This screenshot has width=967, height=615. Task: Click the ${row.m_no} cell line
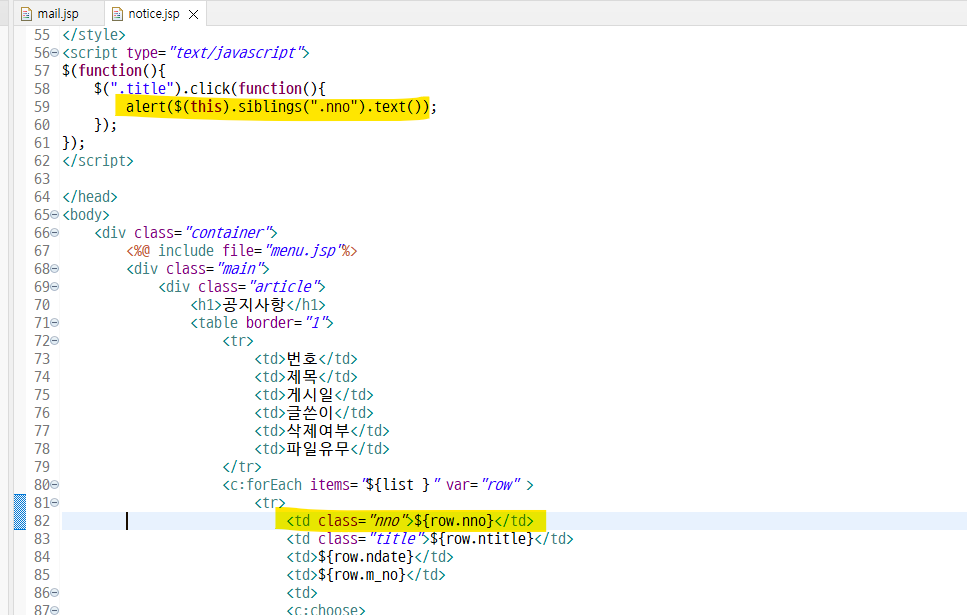pos(366,575)
